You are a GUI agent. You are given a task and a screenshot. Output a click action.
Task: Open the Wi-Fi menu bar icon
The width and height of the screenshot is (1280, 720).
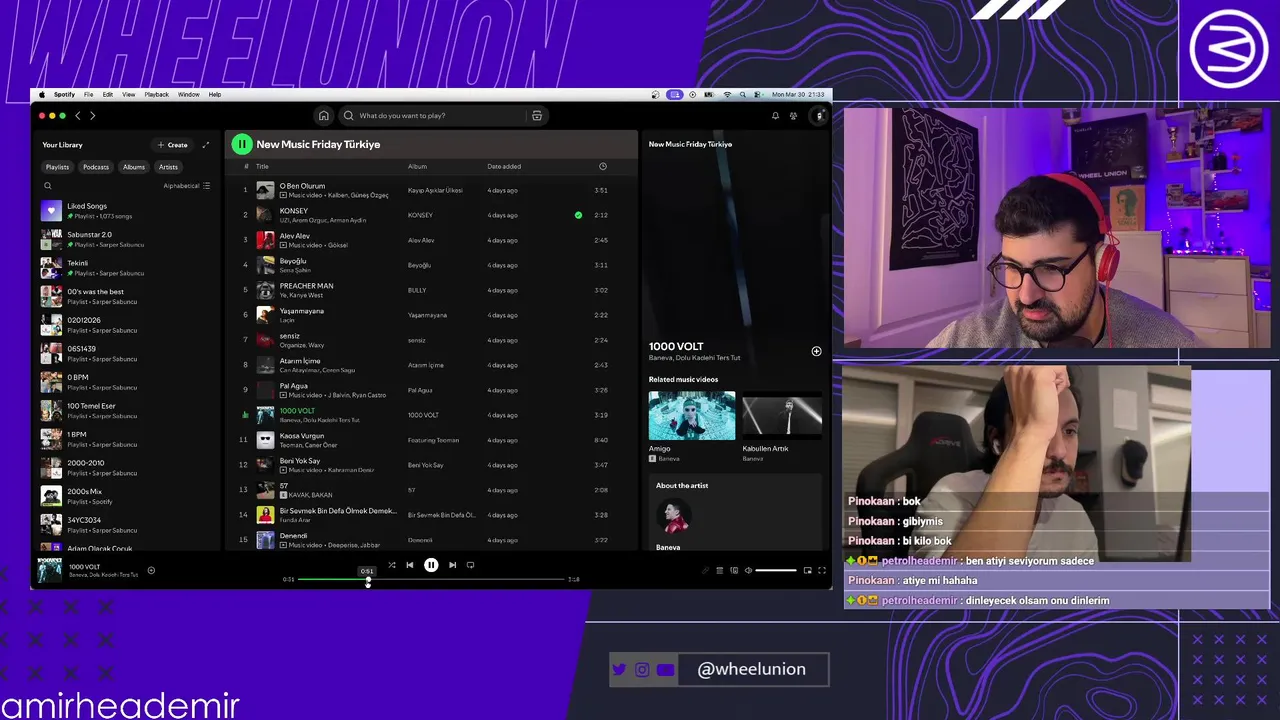(x=727, y=94)
